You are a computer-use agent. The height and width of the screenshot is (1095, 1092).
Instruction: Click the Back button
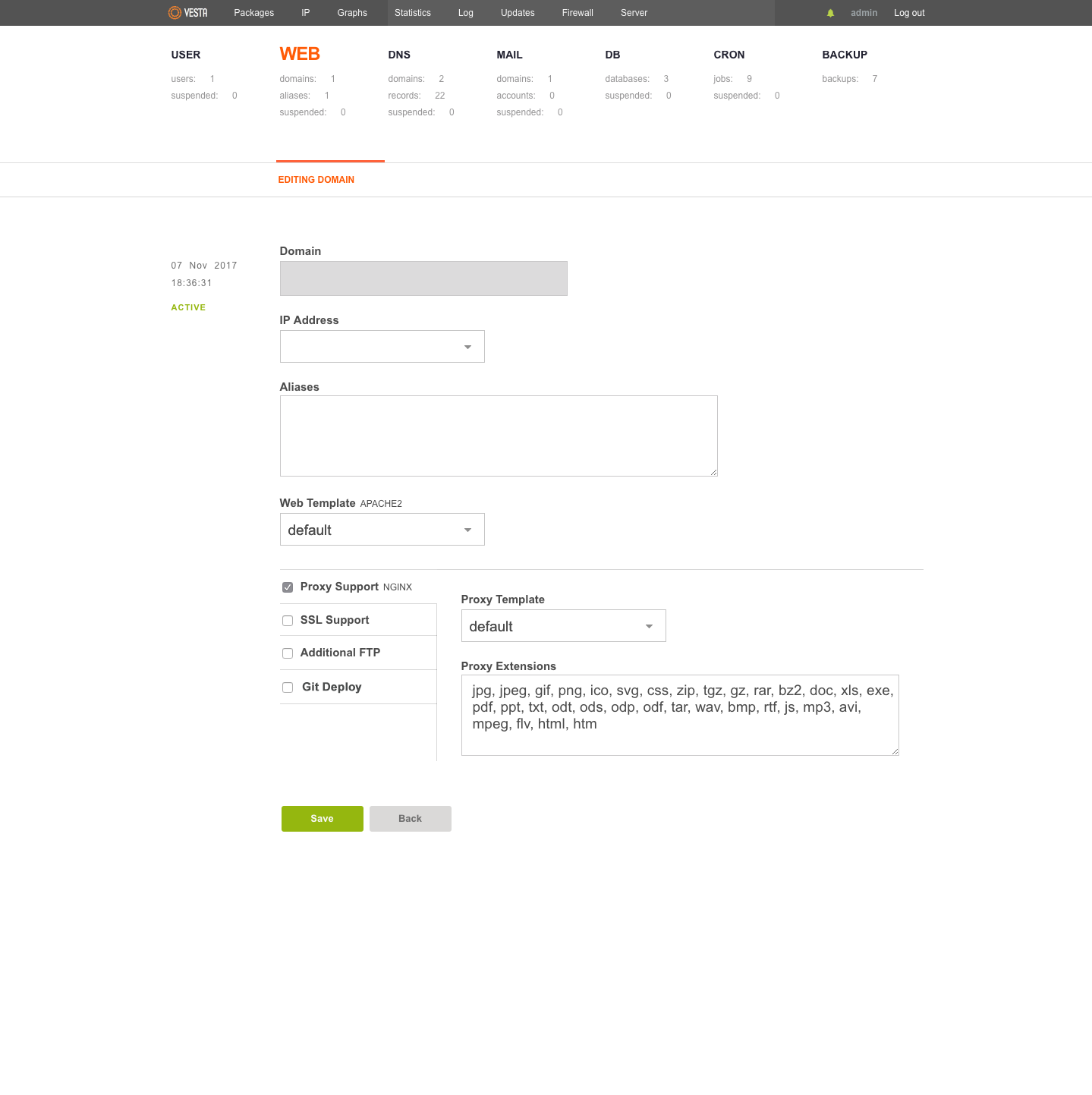[x=410, y=818]
